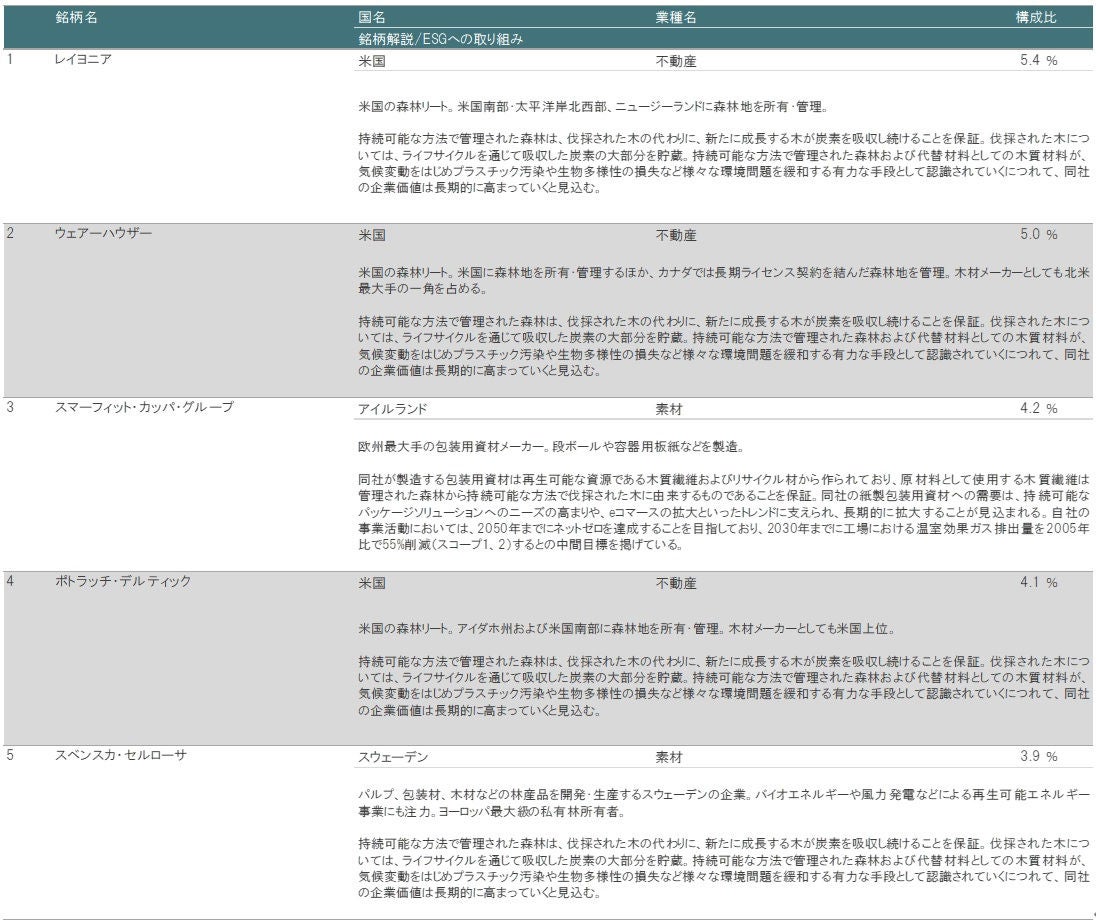Click the 構成比 column header

click(x=1037, y=18)
